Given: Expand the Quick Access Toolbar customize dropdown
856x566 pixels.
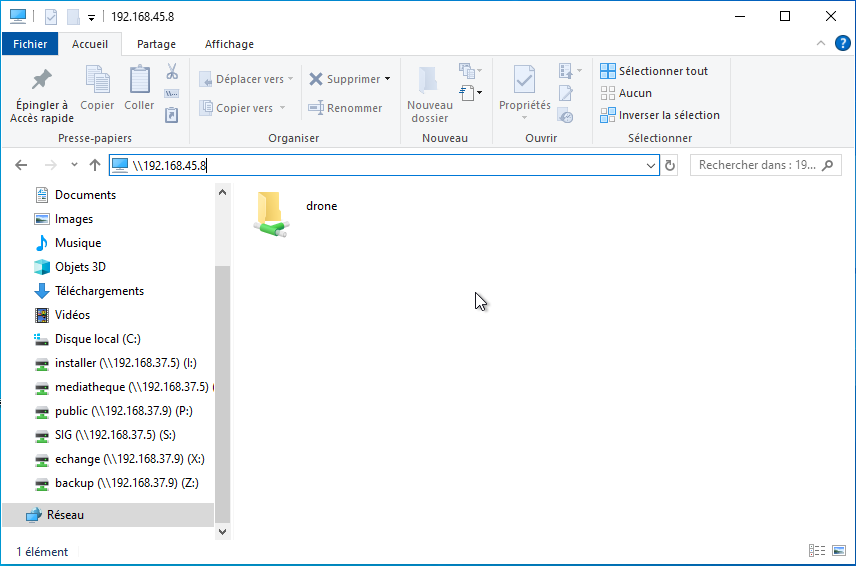Looking at the screenshot, I should [92, 17].
